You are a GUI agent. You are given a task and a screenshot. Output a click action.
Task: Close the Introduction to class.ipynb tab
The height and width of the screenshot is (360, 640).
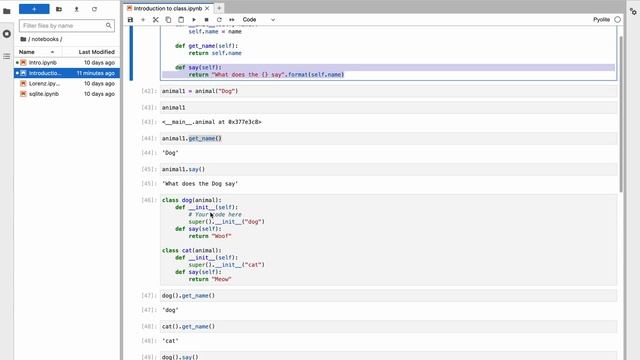pos(207,8)
